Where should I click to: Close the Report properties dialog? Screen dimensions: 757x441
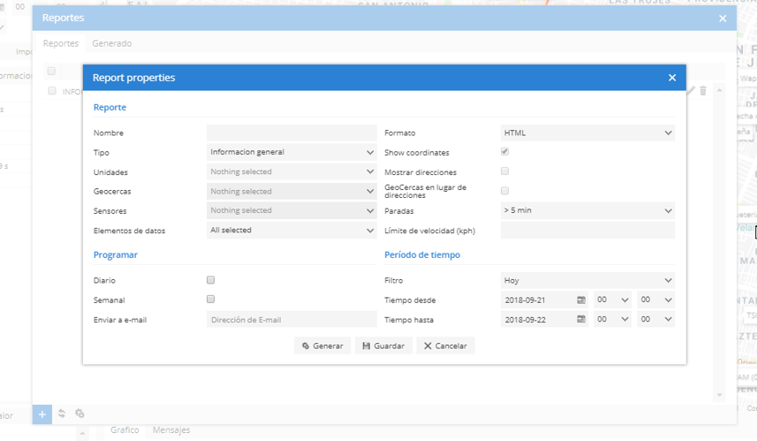click(x=672, y=78)
